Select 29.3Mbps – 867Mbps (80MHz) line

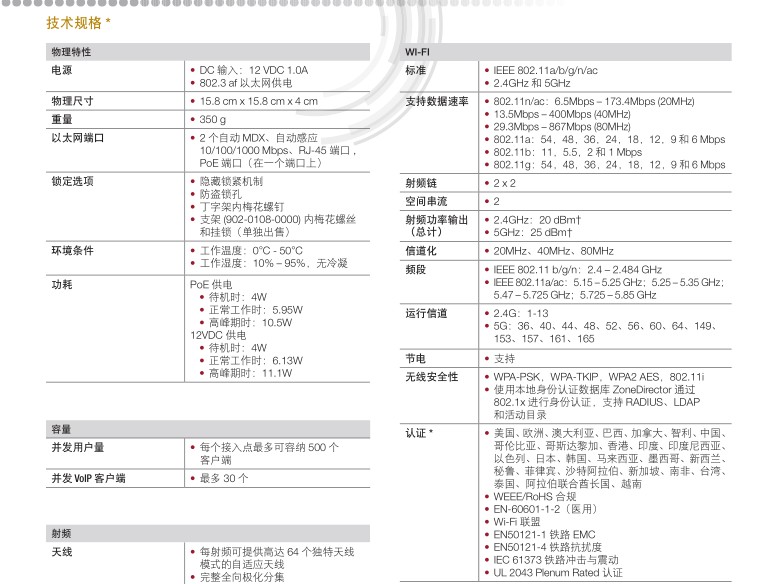562,126
